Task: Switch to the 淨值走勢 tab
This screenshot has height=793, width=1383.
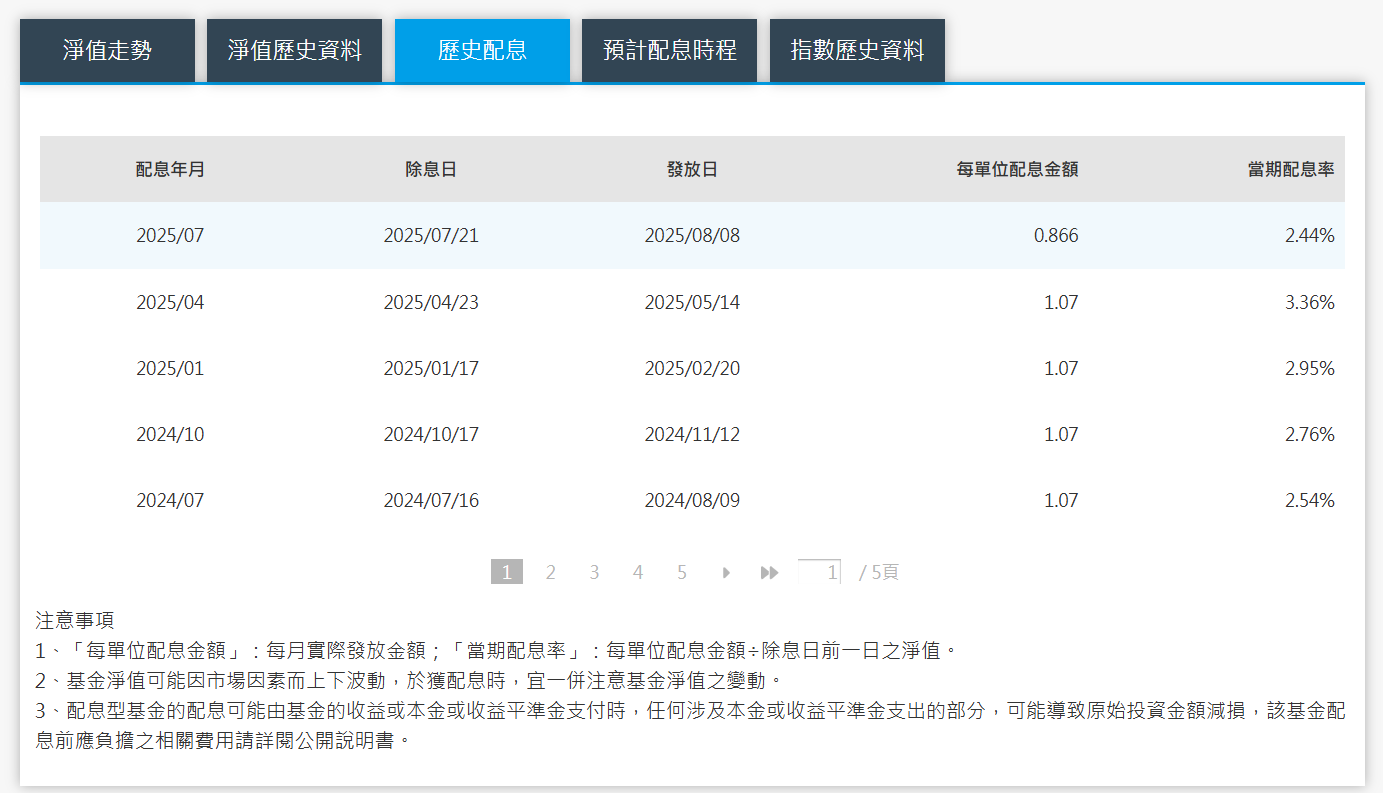Action: (x=107, y=49)
